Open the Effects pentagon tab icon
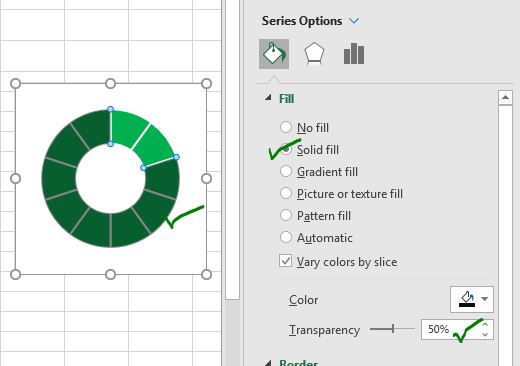 click(x=314, y=54)
